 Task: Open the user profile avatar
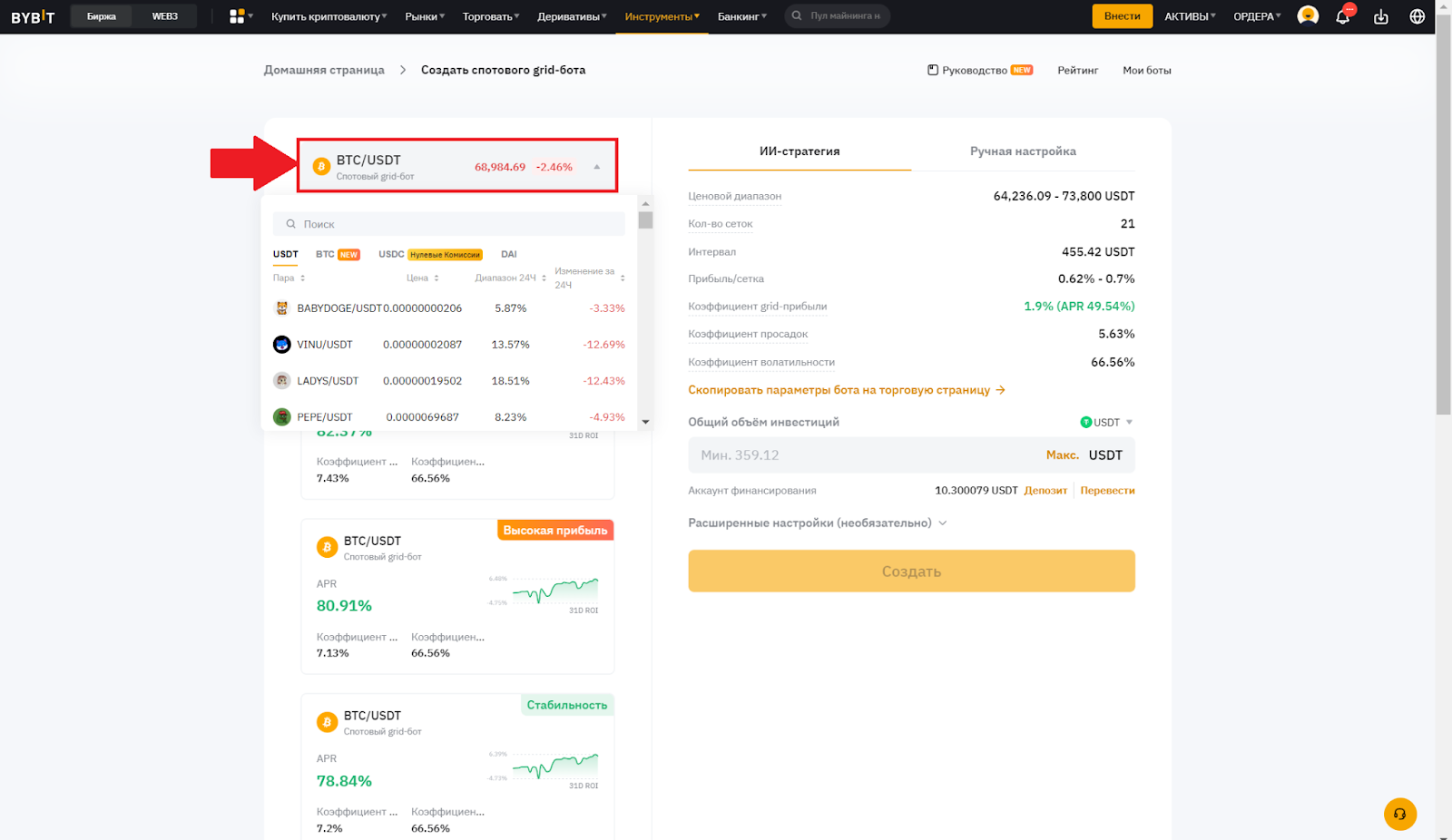click(1308, 15)
